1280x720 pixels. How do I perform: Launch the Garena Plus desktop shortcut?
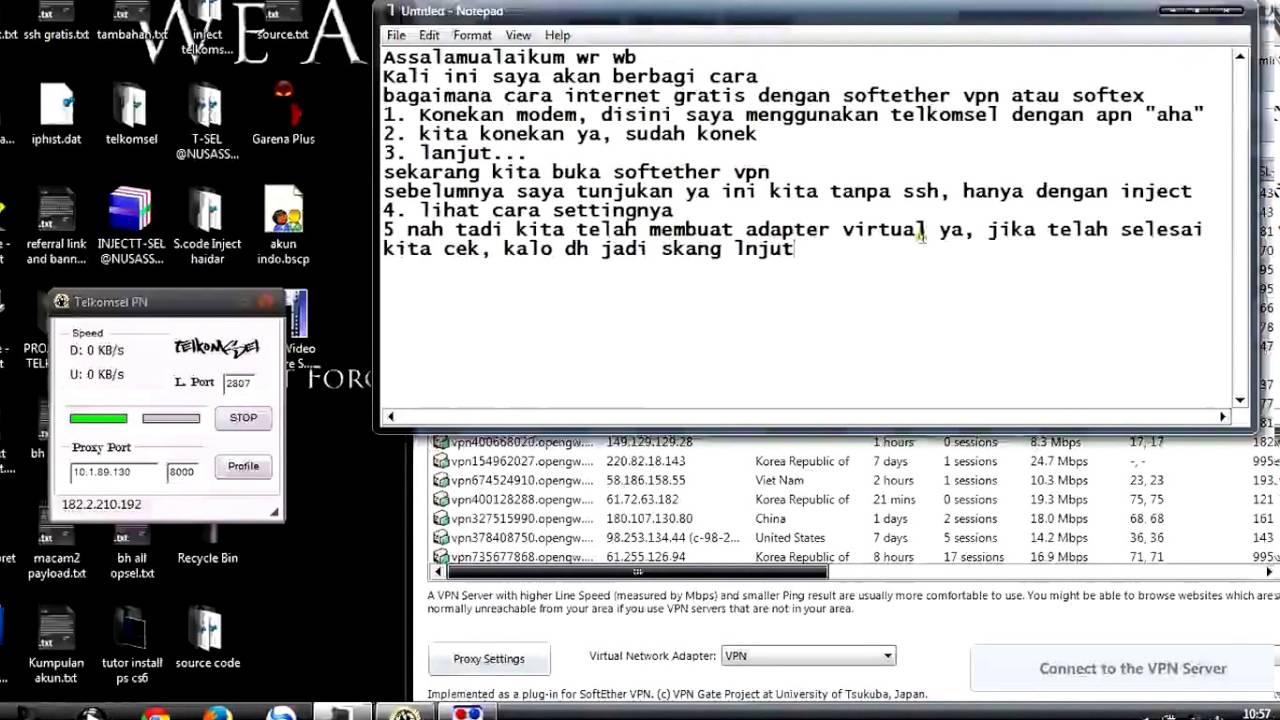(x=283, y=114)
